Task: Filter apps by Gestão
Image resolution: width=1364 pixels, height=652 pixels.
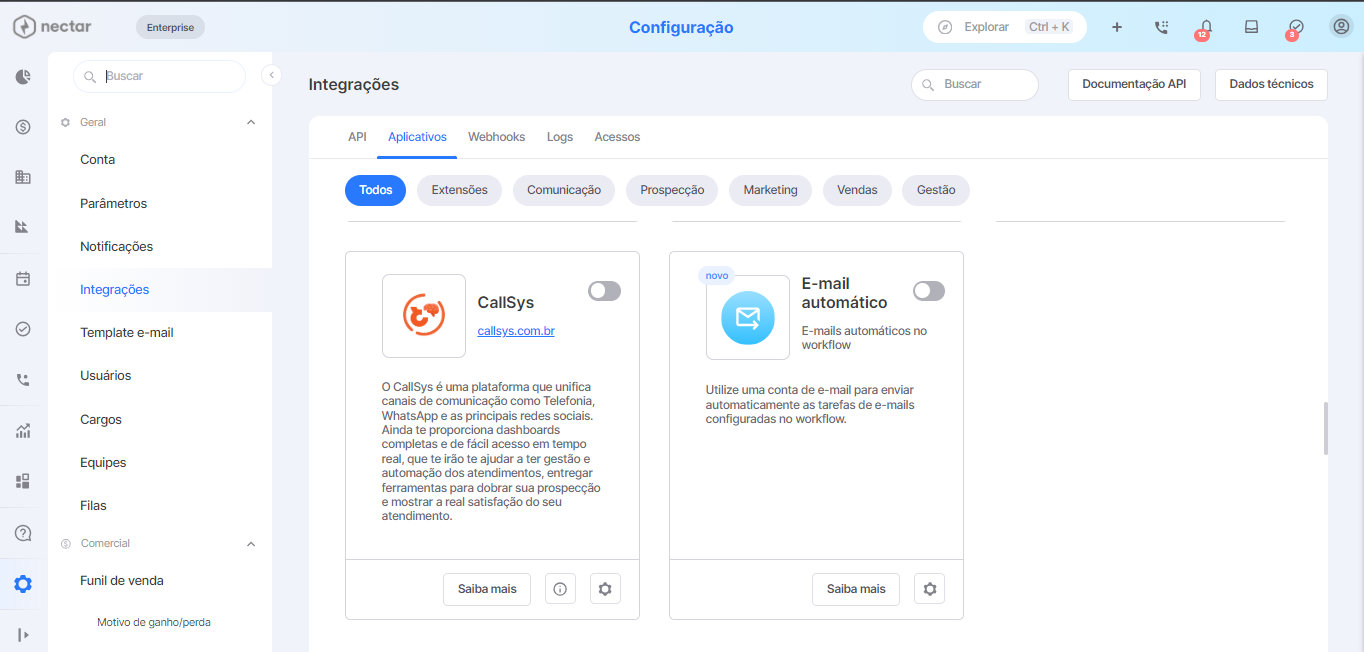Action: (936, 190)
